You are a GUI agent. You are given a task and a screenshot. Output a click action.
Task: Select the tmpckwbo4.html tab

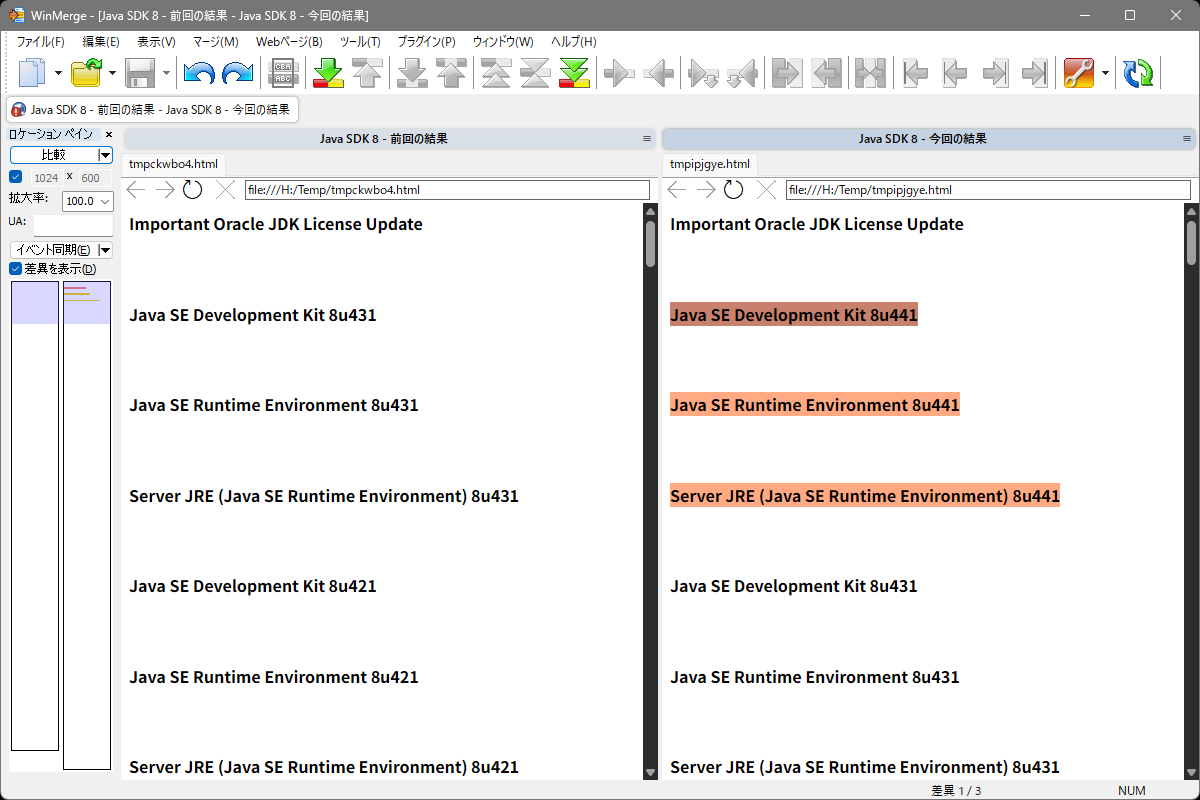(174, 164)
